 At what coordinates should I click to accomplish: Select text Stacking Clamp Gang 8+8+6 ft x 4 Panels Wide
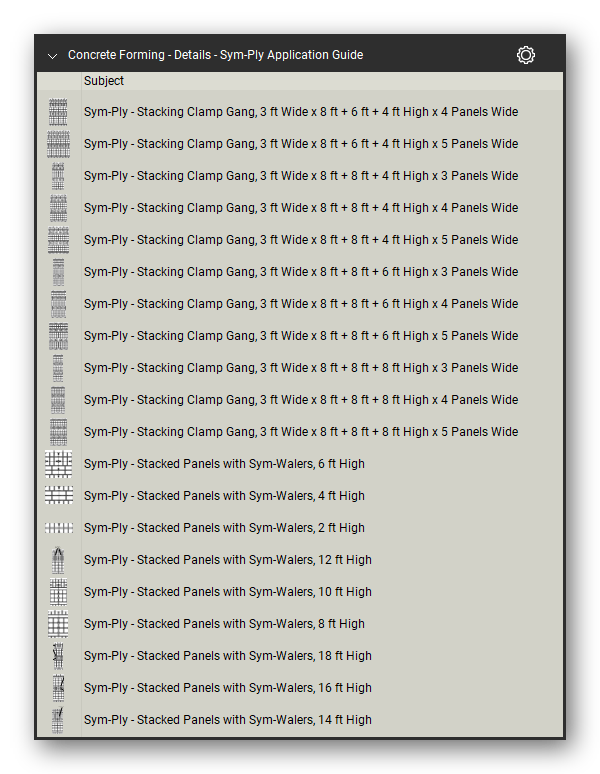(301, 304)
